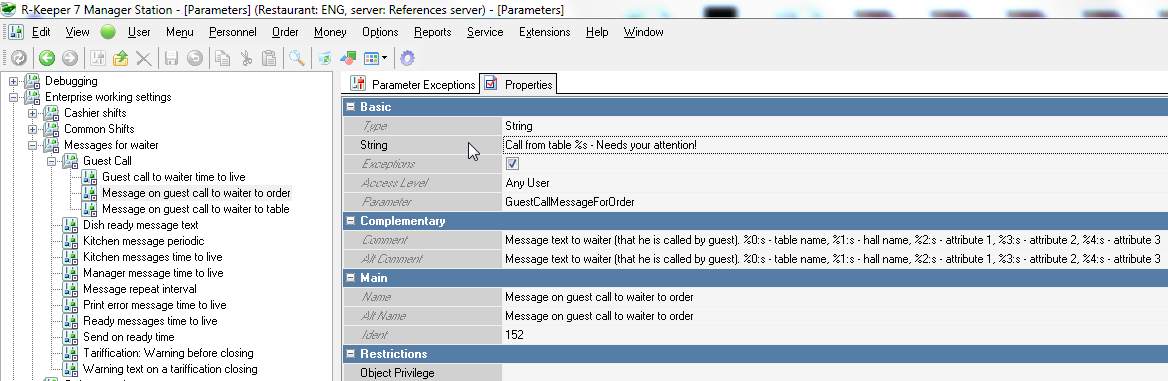The width and height of the screenshot is (1168, 381).
Task: Click the Debugging node icon
Action: (x=32, y=81)
